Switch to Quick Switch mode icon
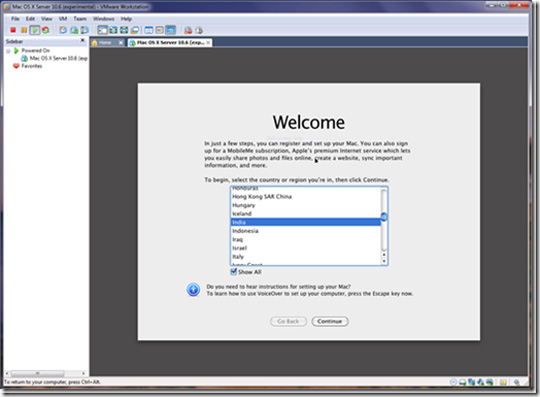This screenshot has height=397, width=540. point(113,30)
